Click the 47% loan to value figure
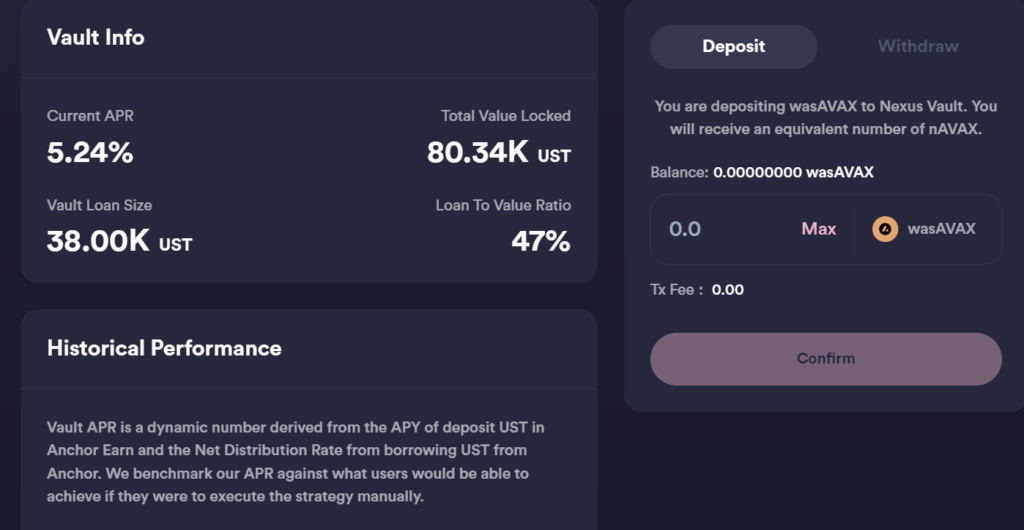This screenshot has height=530, width=1024. point(540,241)
